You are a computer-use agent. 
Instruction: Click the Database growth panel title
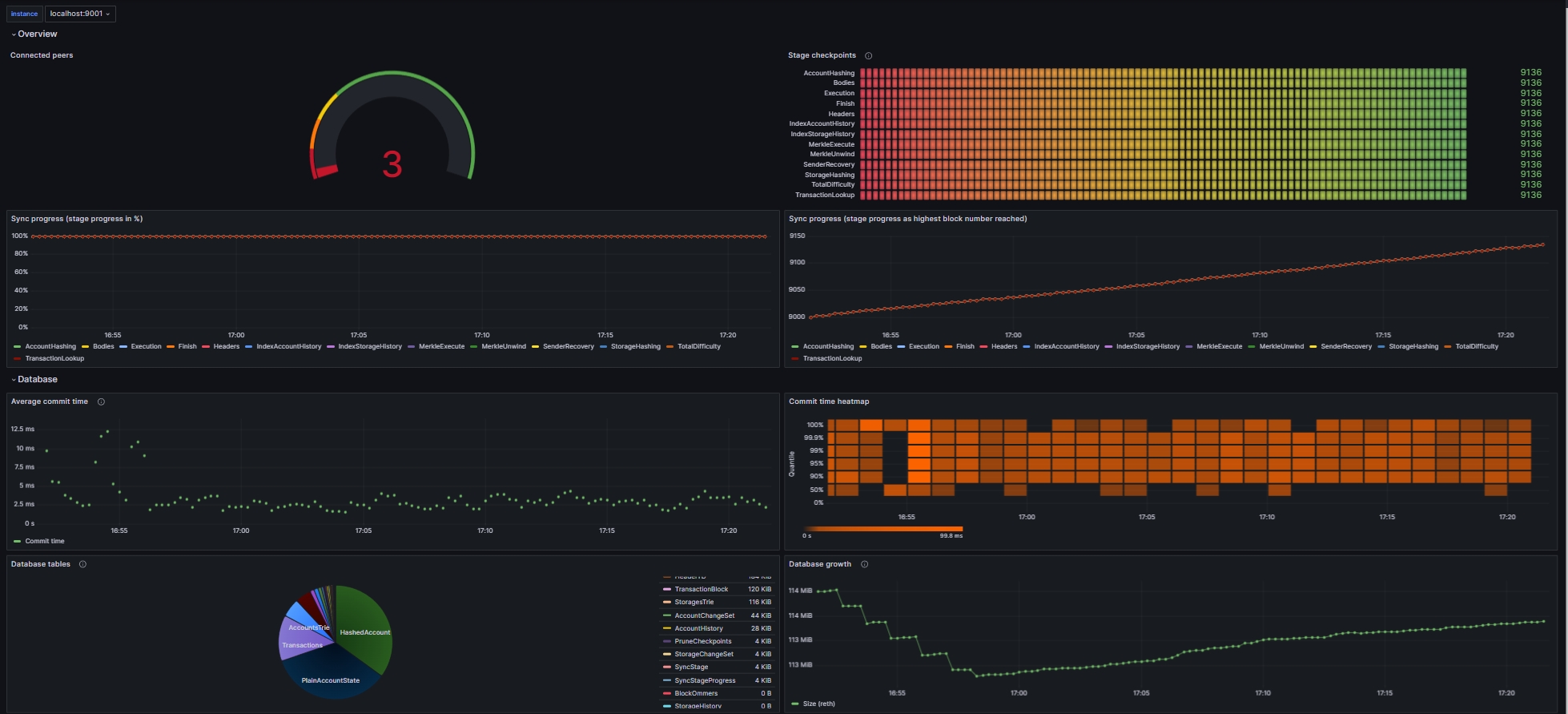(x=819, y=564)
